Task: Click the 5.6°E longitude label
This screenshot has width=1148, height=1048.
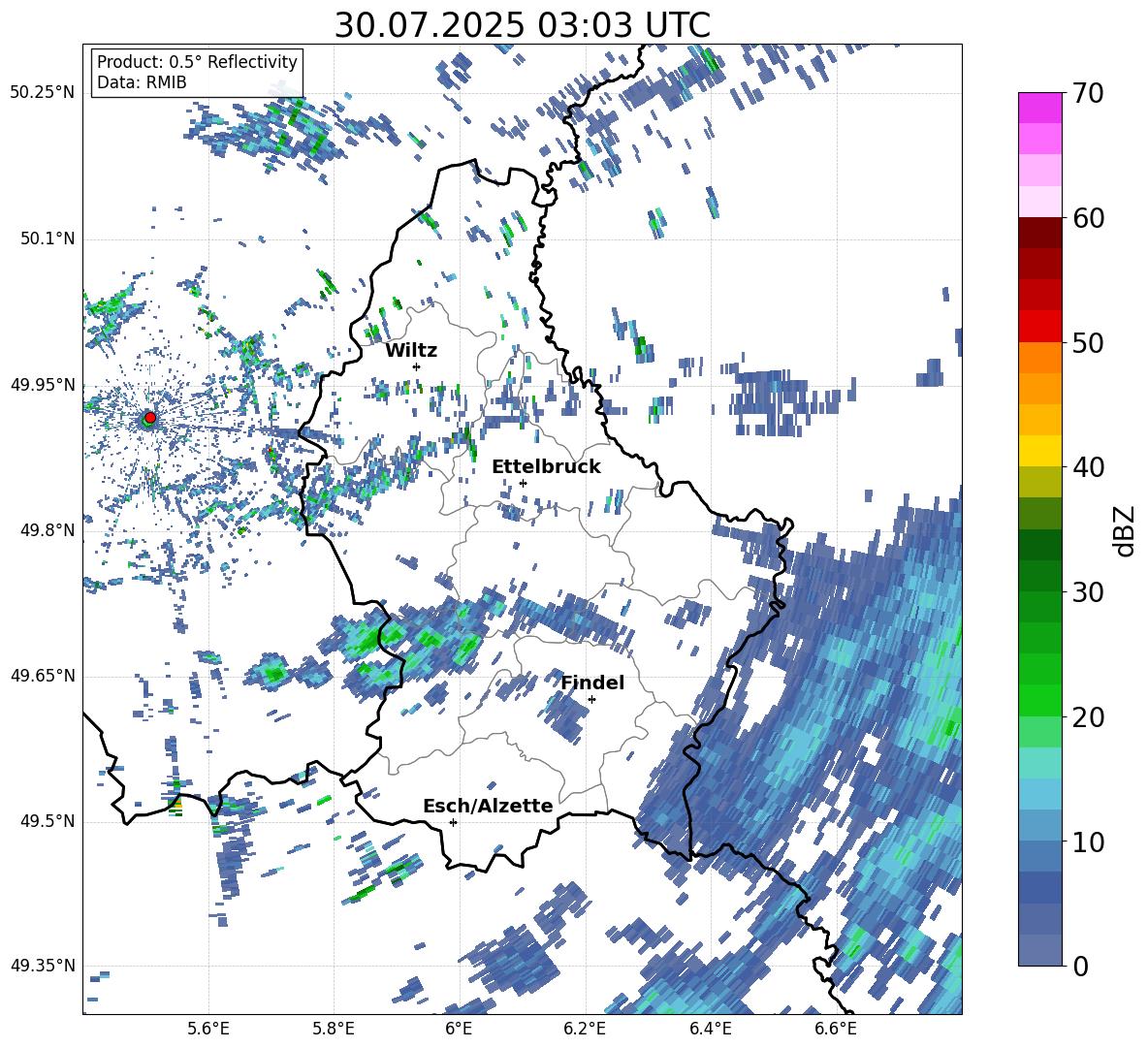Action: click(208, 1029)
